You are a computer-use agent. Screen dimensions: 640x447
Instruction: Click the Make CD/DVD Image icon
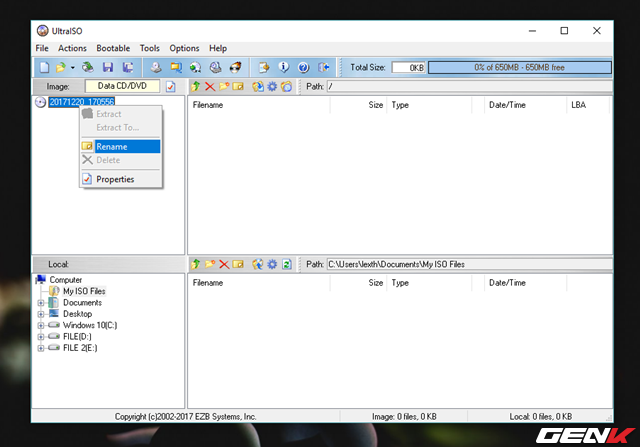point(156,67)
